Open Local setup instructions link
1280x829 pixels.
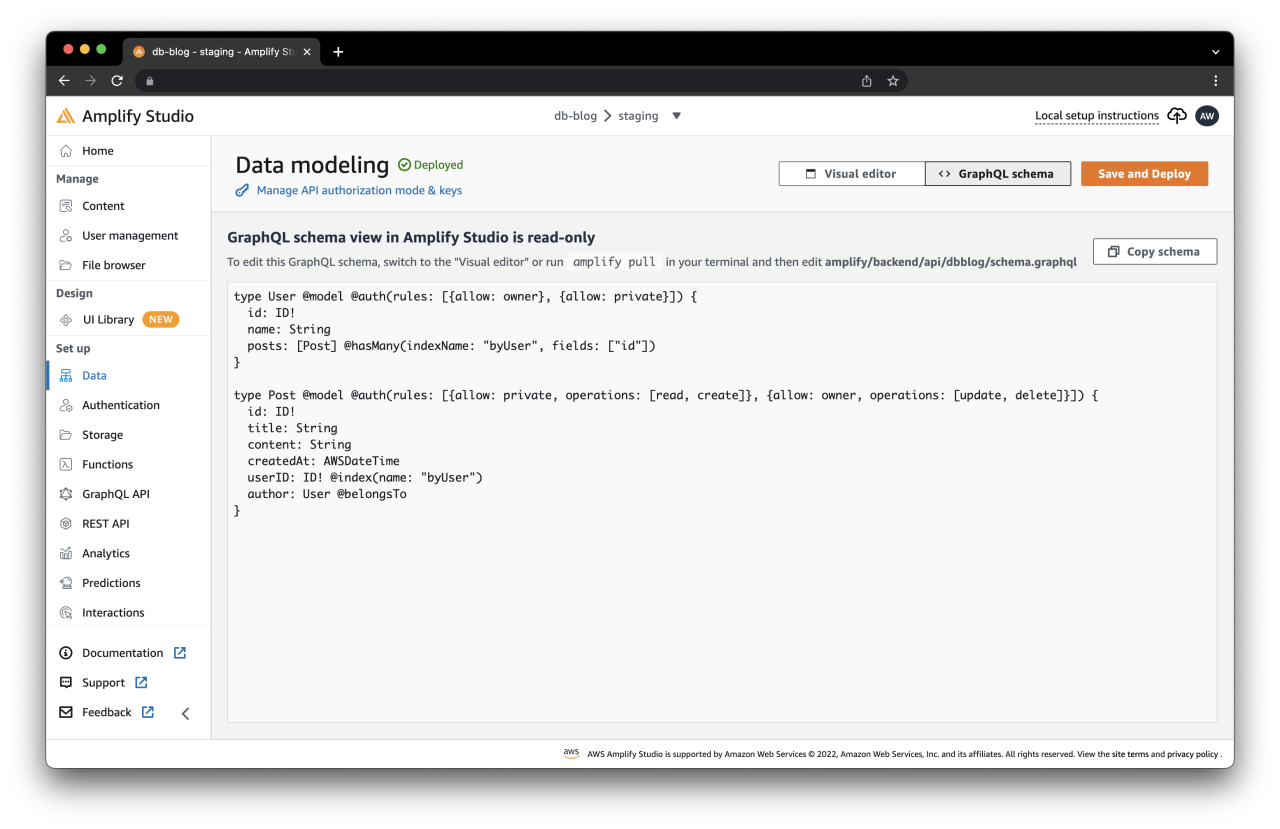pyautogui.click(x=1096, y=116)
